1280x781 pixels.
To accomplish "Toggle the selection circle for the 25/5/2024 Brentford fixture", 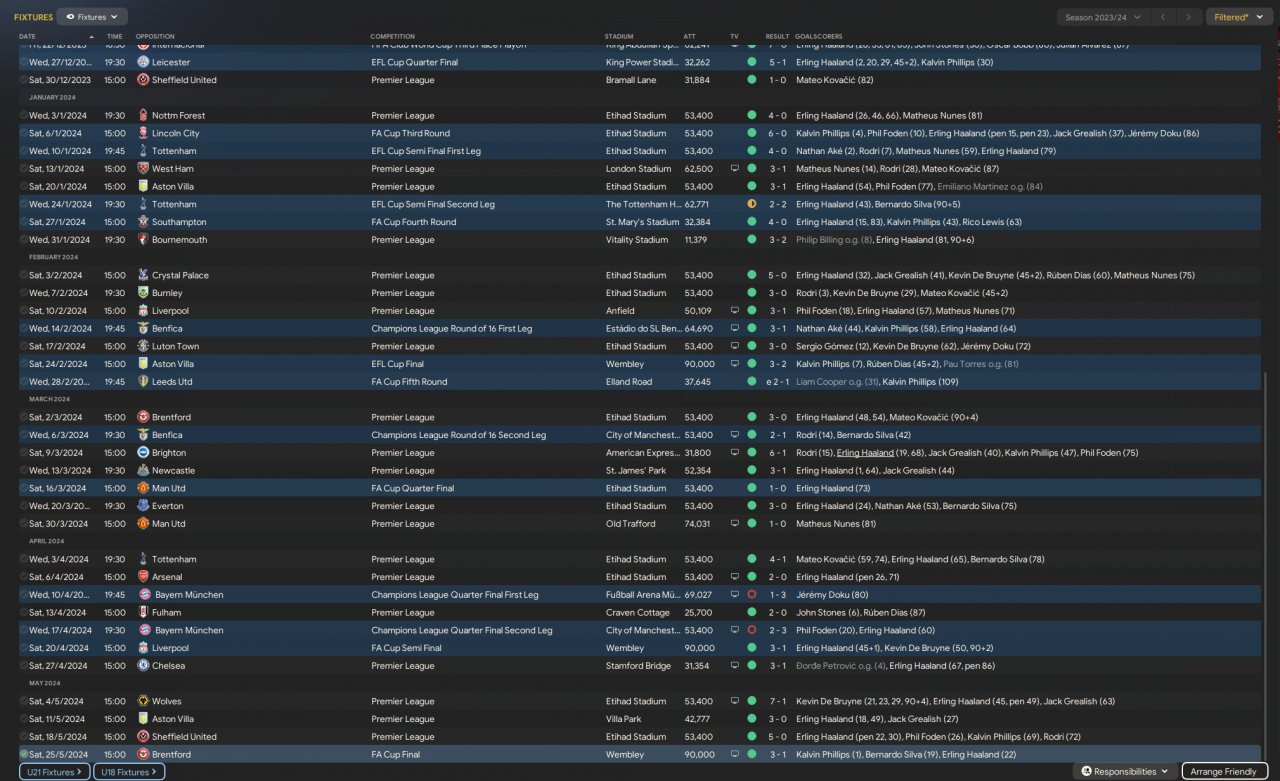I will pyautogui.click(x=24, y=755).
